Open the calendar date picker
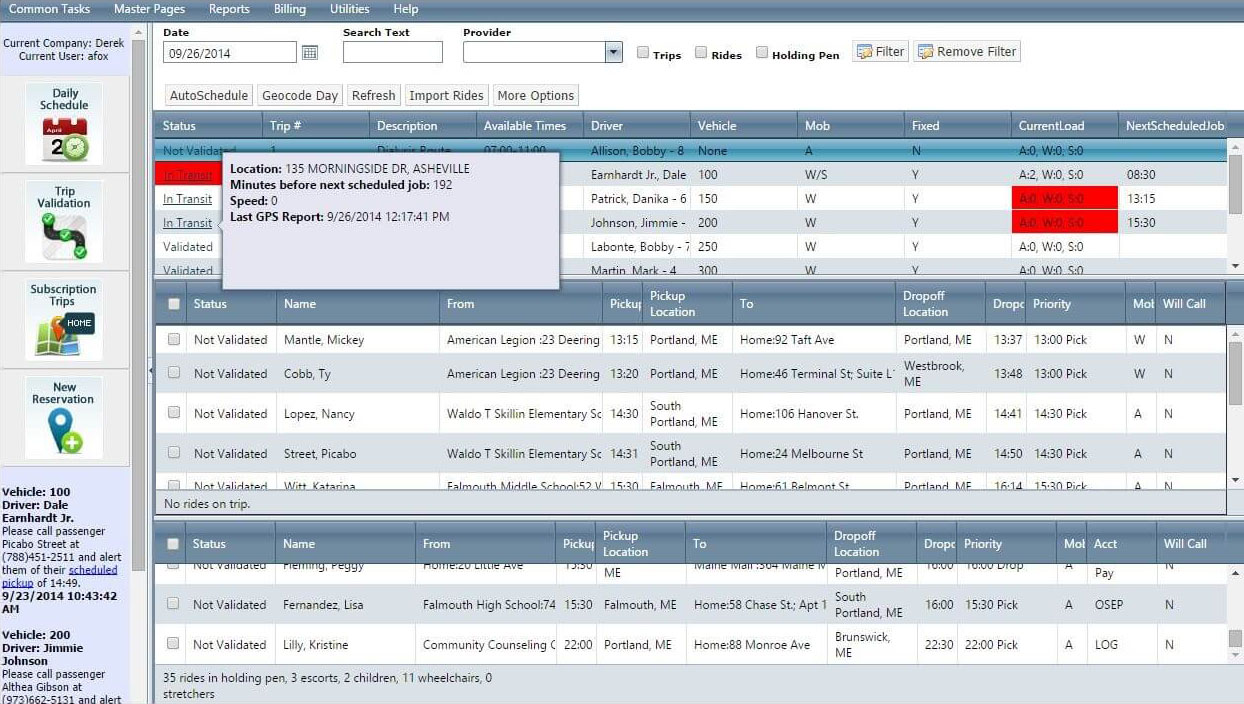Viewport: 1244px width, 704px height. [x=310, y=51]
